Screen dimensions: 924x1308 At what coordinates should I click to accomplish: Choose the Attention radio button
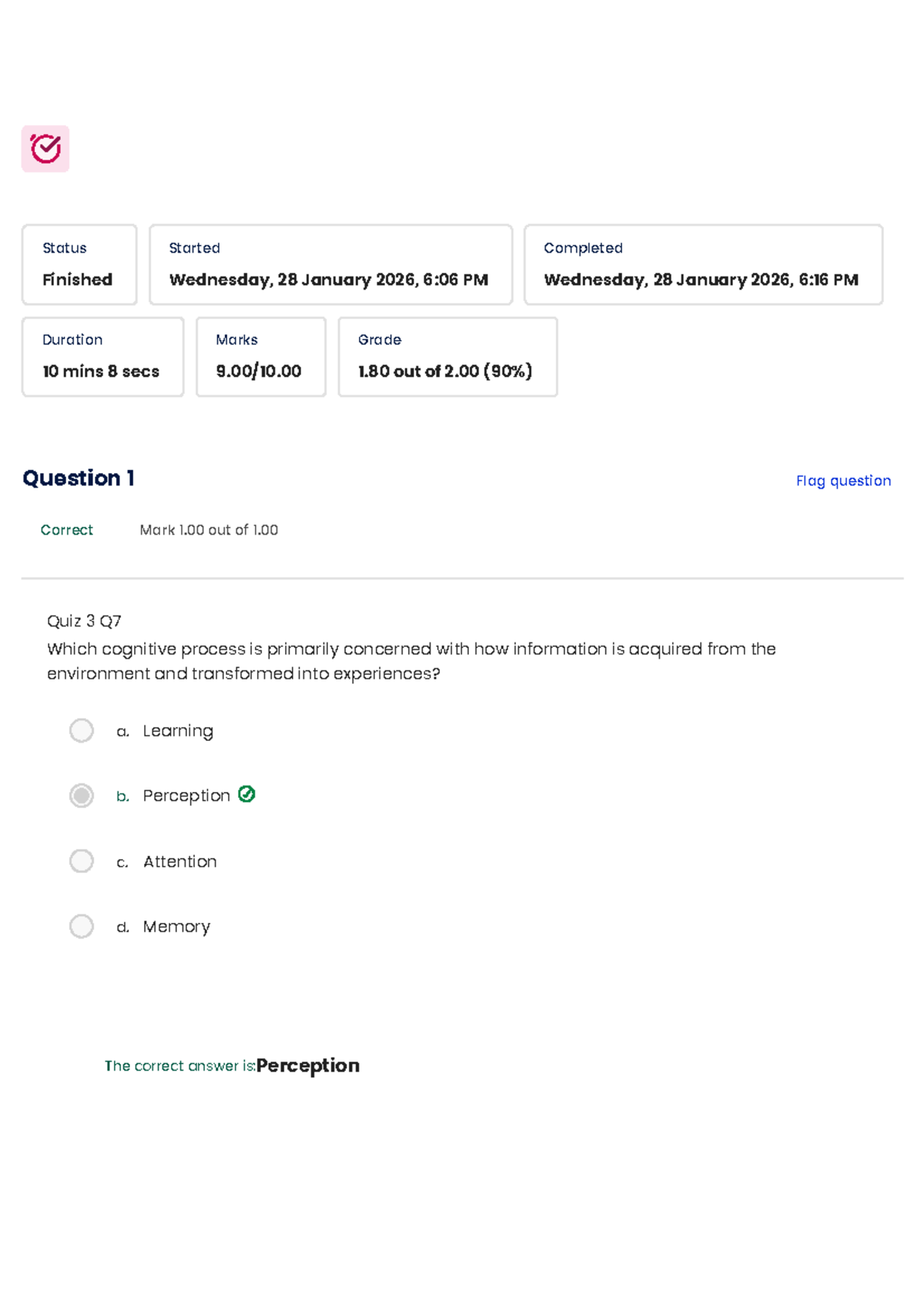click(x=82, y=860)
